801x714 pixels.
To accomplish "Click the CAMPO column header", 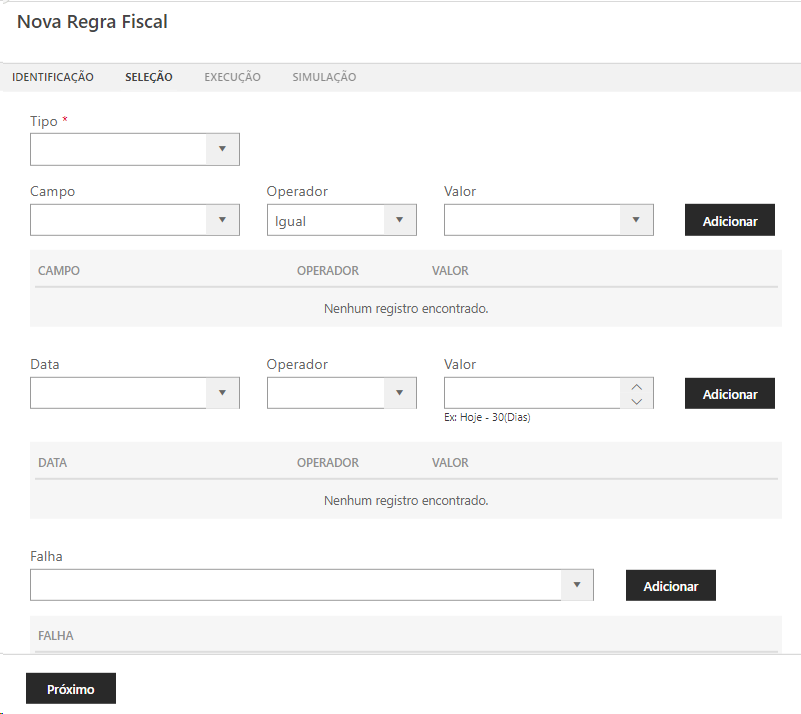I will [59, 271].
